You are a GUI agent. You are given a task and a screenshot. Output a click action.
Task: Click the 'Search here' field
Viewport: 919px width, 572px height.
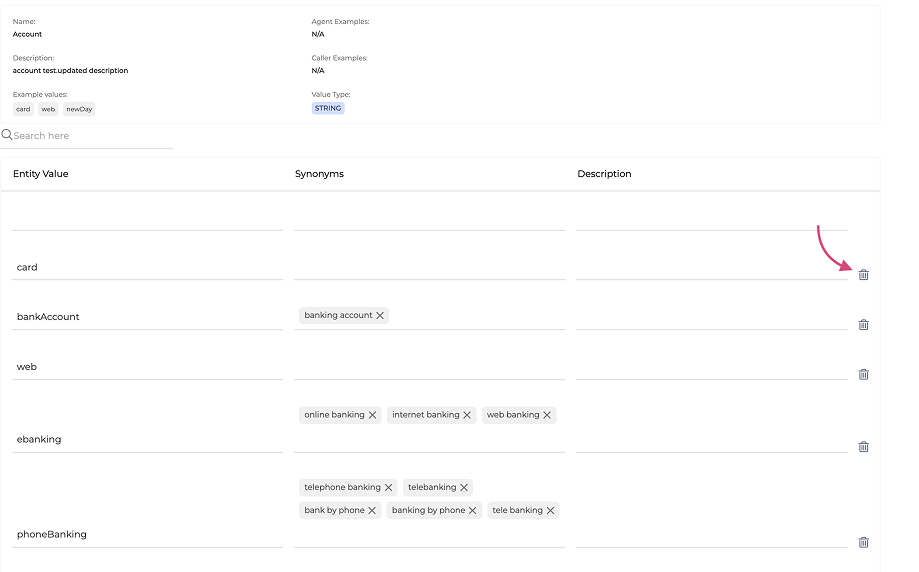(92, 136)
